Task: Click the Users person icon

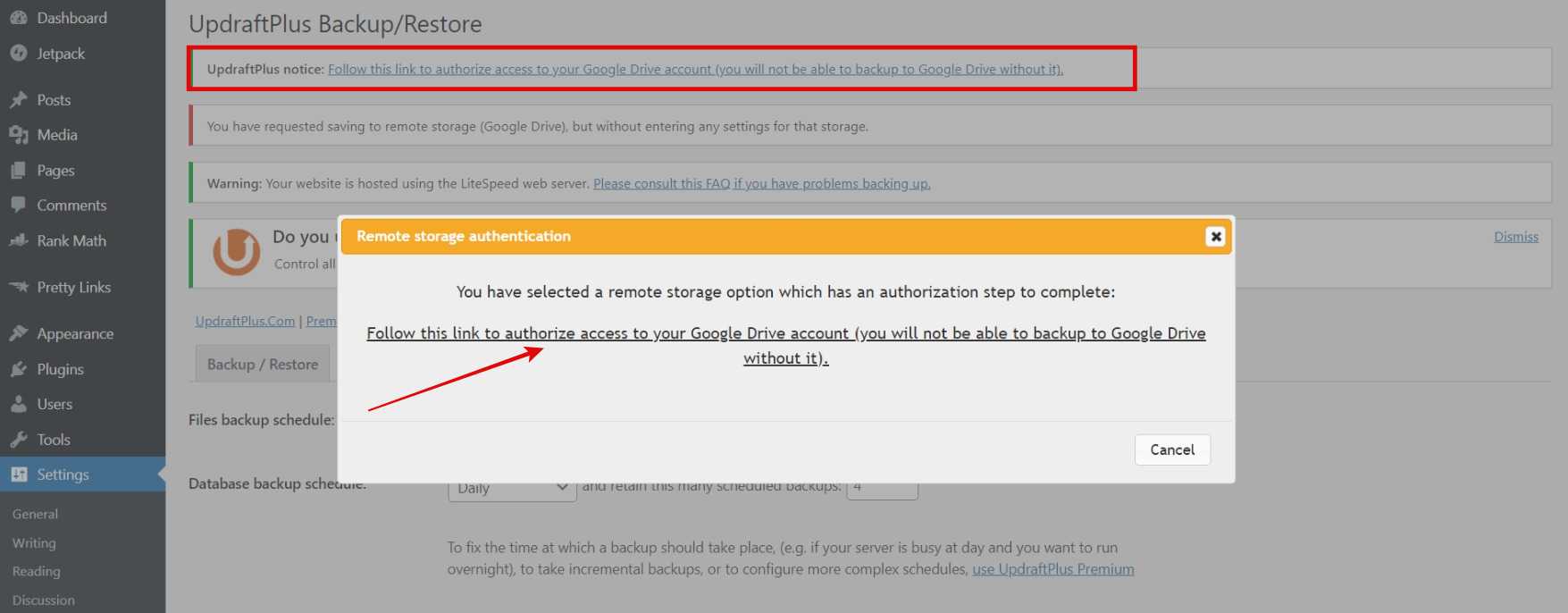Action: click(19, 405)
